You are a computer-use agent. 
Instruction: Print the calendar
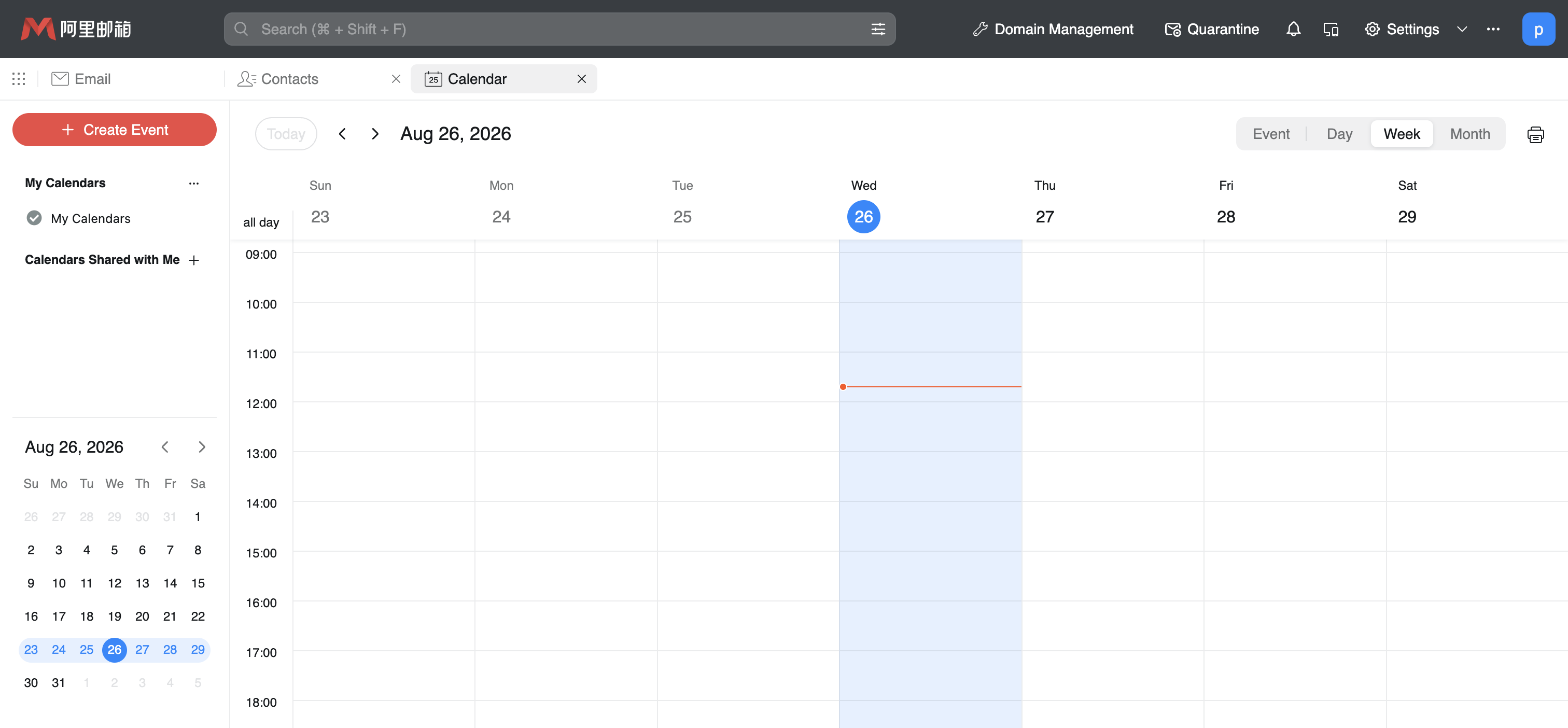(1535, 134)
